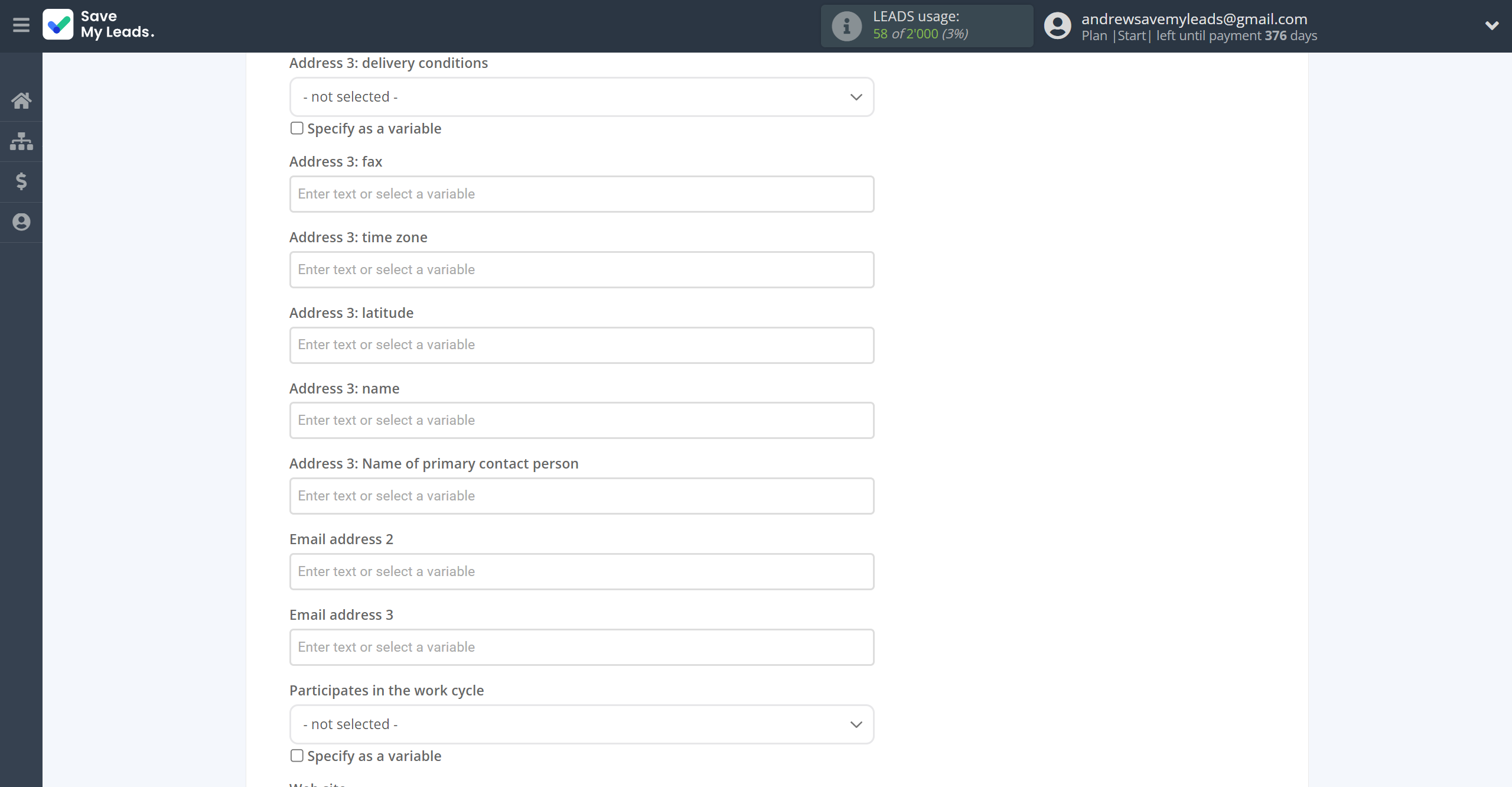Screen dimensions: 1512x787
Task: Click the integrations/connections icon in sidebar
Action: (21, 141)
